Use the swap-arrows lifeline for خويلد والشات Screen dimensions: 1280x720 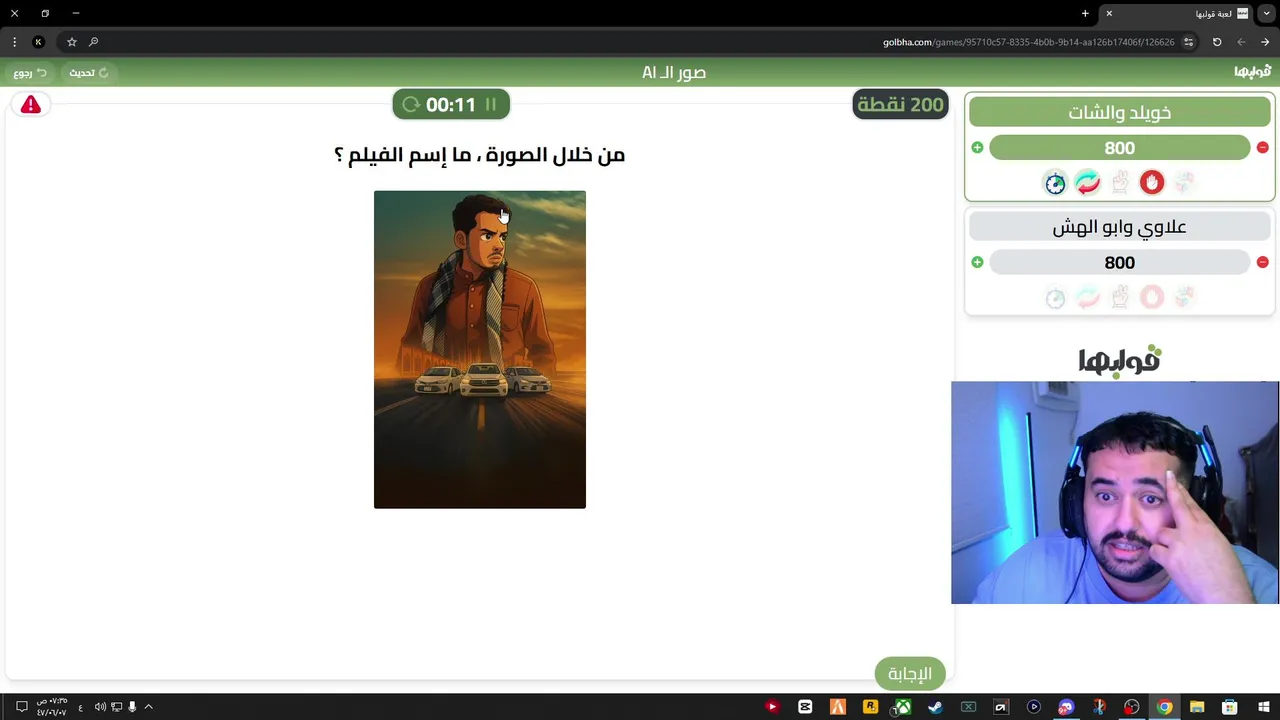coord(1087,182)
